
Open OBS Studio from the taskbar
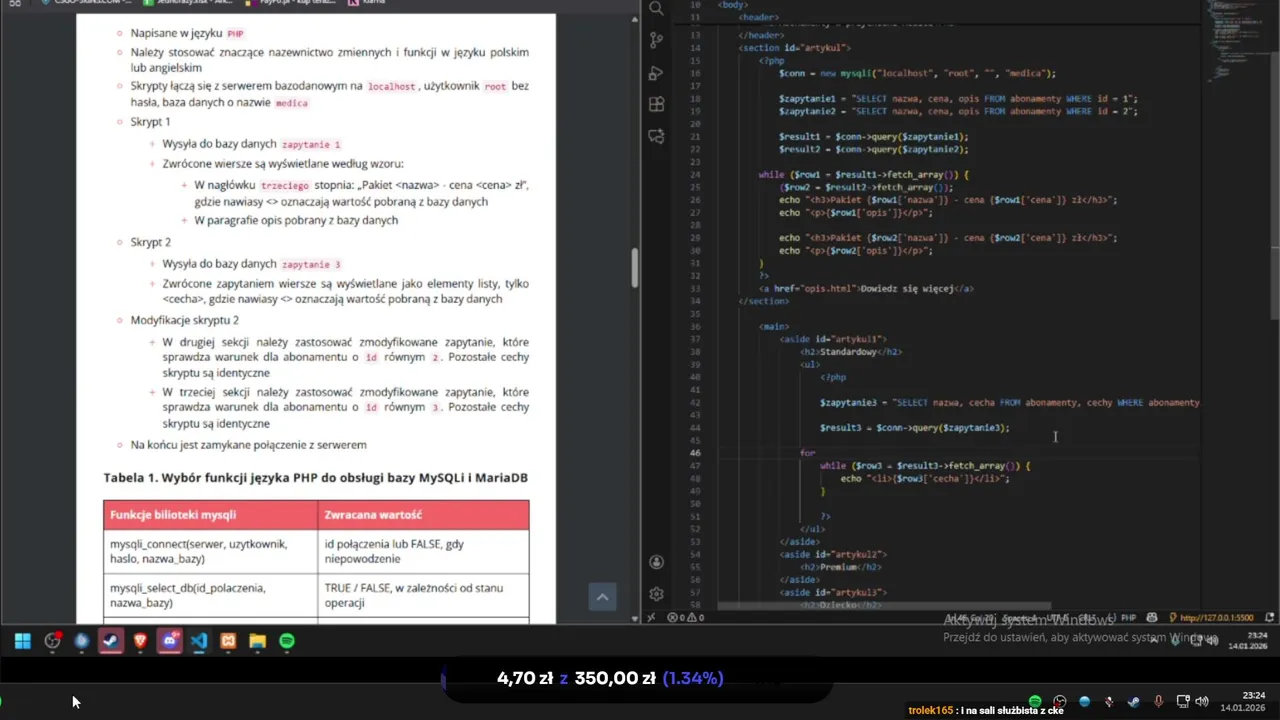pos(52,641)
